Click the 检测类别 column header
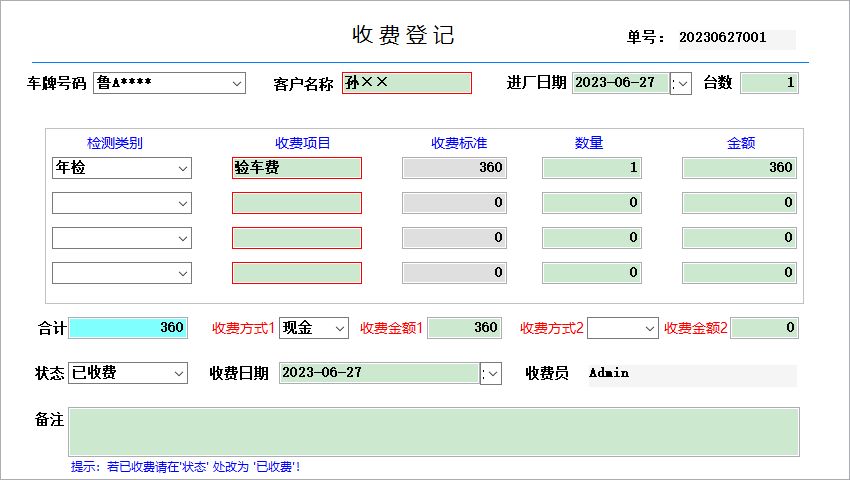The height and width of the screenshot is (480, 850). pyautogui.click(x=114, y=143)
